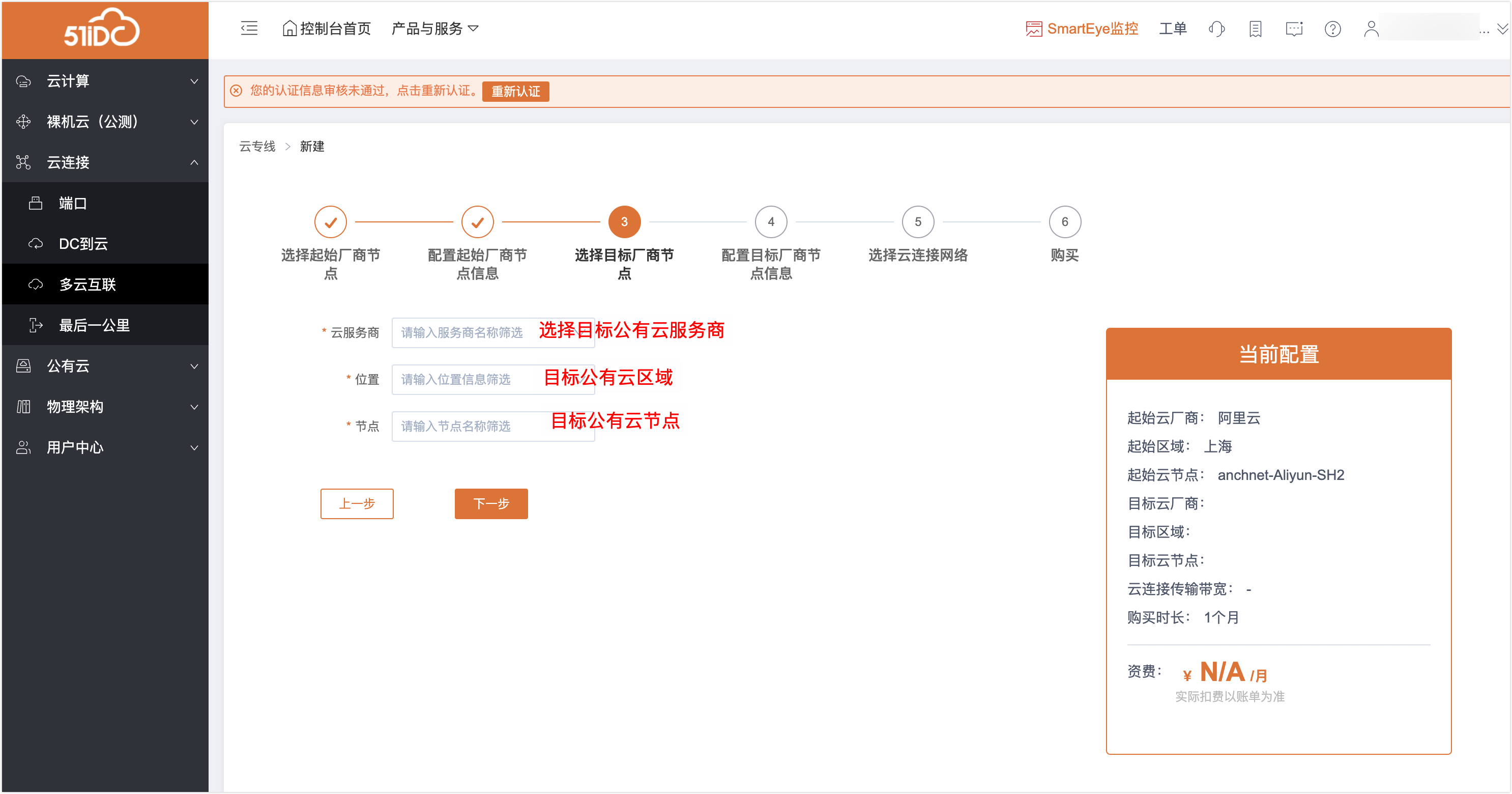This screenshot has height=794, width=1512.
Task: Expand the 云计算 sidebar menu
Action: (104, 81)
